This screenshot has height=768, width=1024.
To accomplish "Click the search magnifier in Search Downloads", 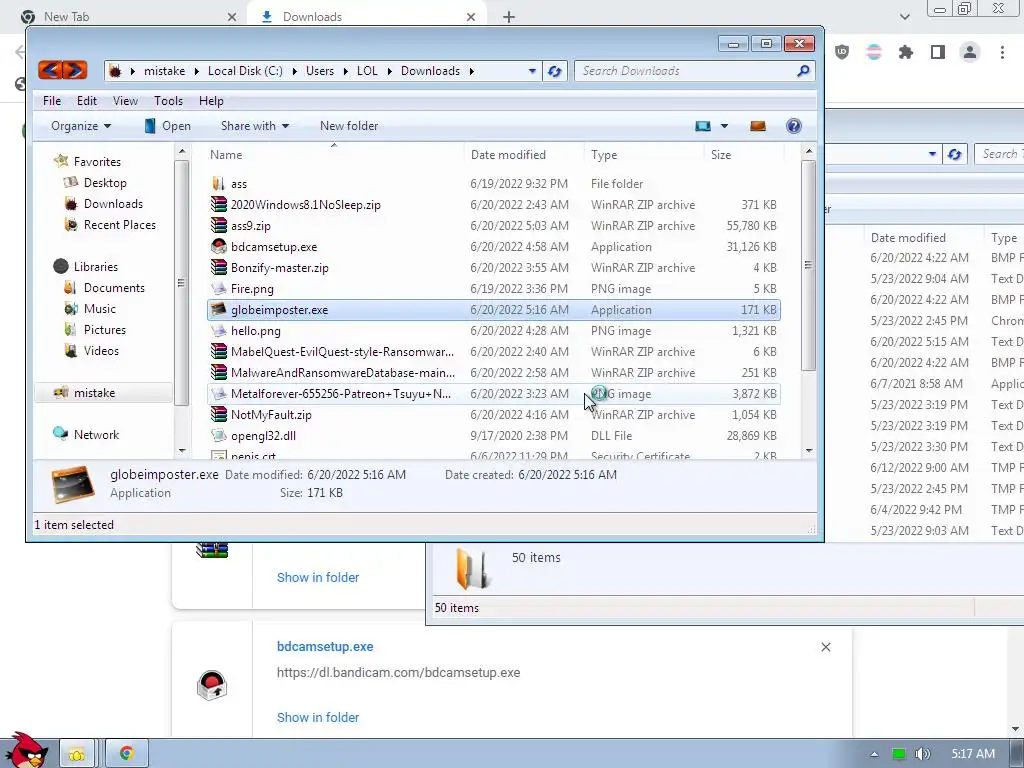I will pyautogui.click(x=803, y=71).
